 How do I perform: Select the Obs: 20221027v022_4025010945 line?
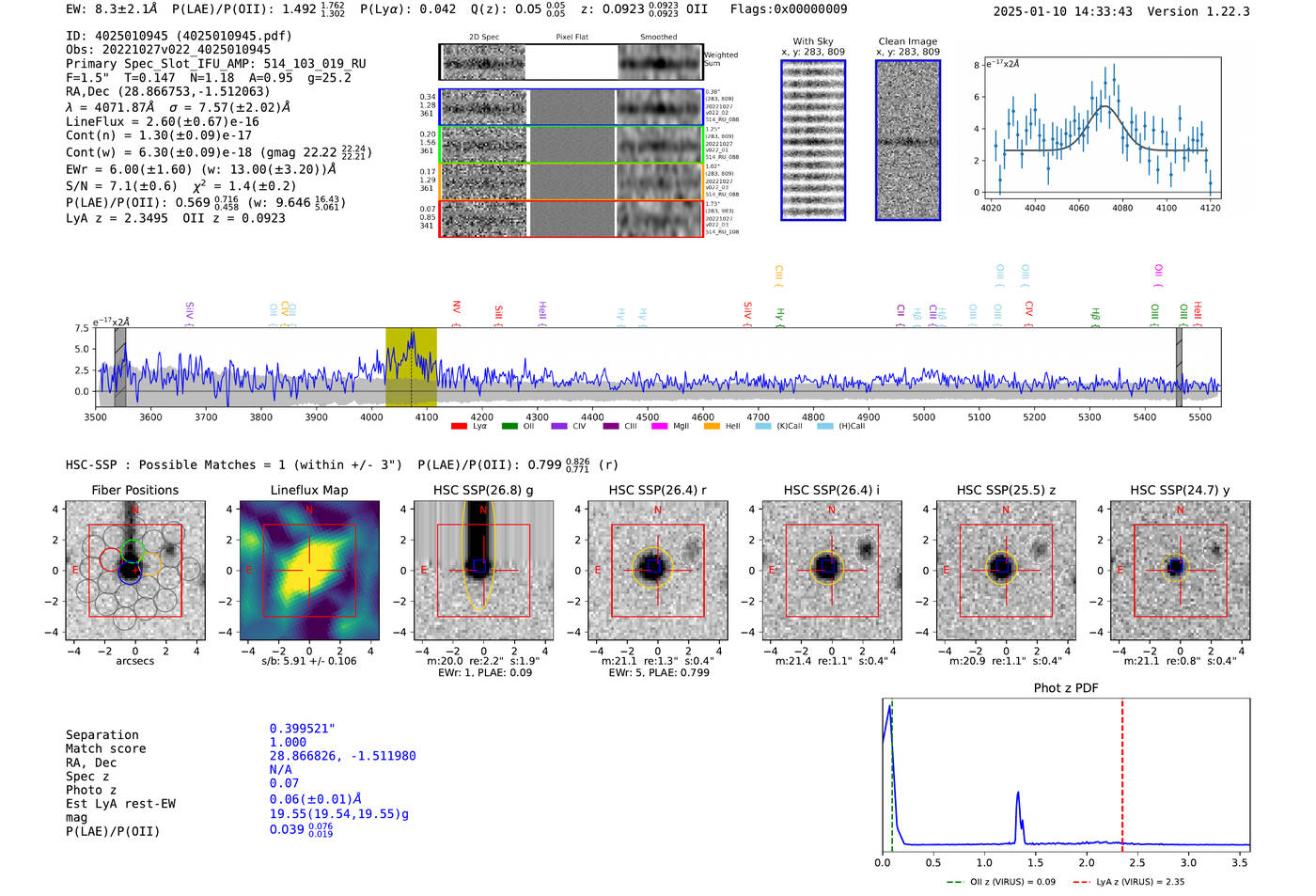click(x=168, y=50)
